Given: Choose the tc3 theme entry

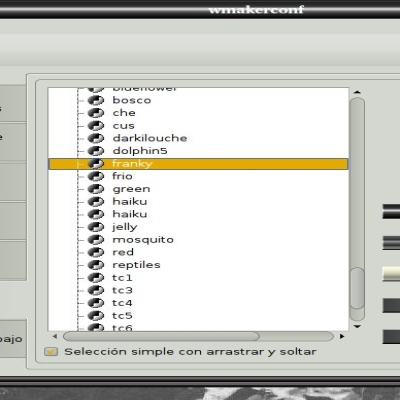Looking at the screenshot, I should pyautogui.click(x=122, y=290).
